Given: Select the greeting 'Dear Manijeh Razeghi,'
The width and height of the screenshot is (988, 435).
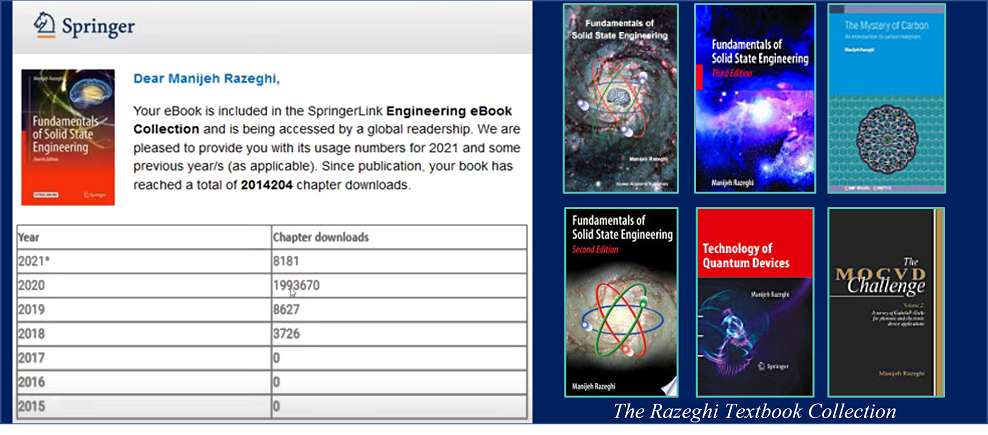Looking at the screenshot, I should point(207,79).
